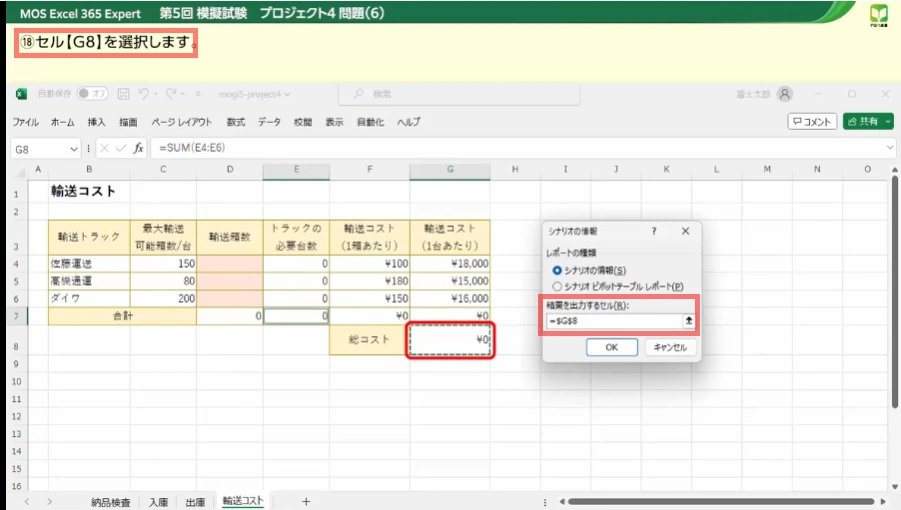Click the コメント button
This screenshot has width=901, height=510.
point(811,121)
